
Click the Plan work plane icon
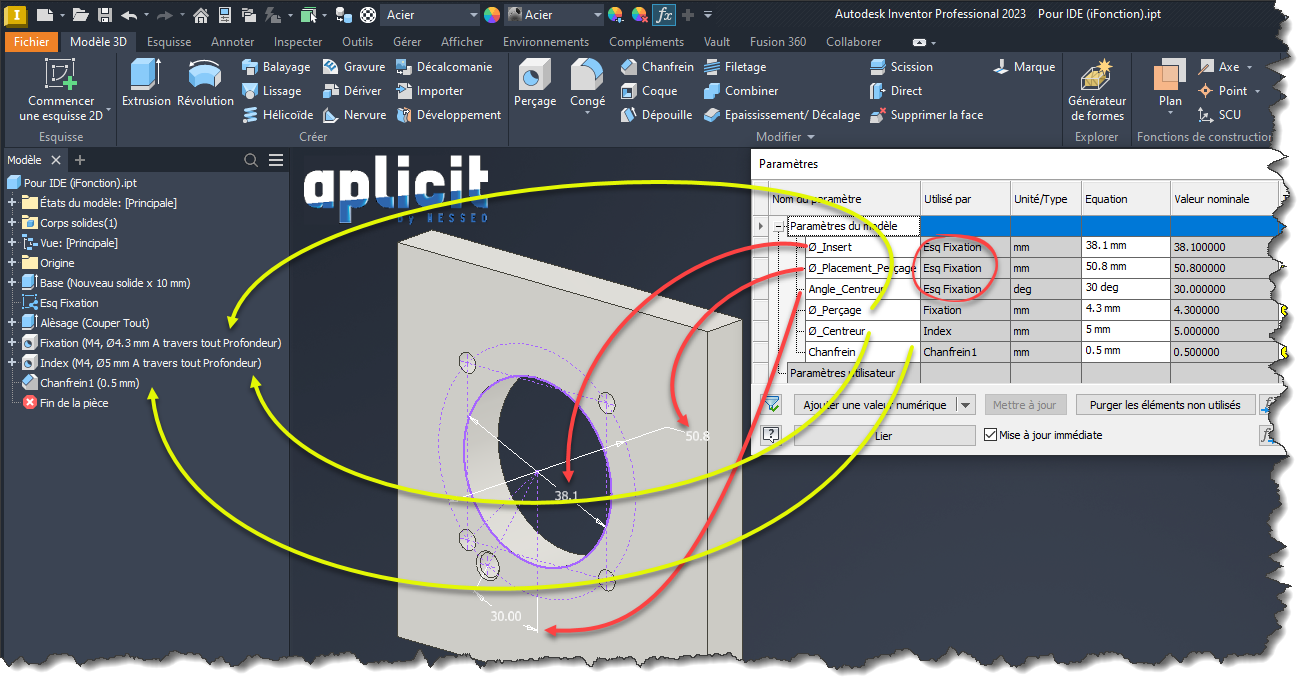coord(1169,76)
